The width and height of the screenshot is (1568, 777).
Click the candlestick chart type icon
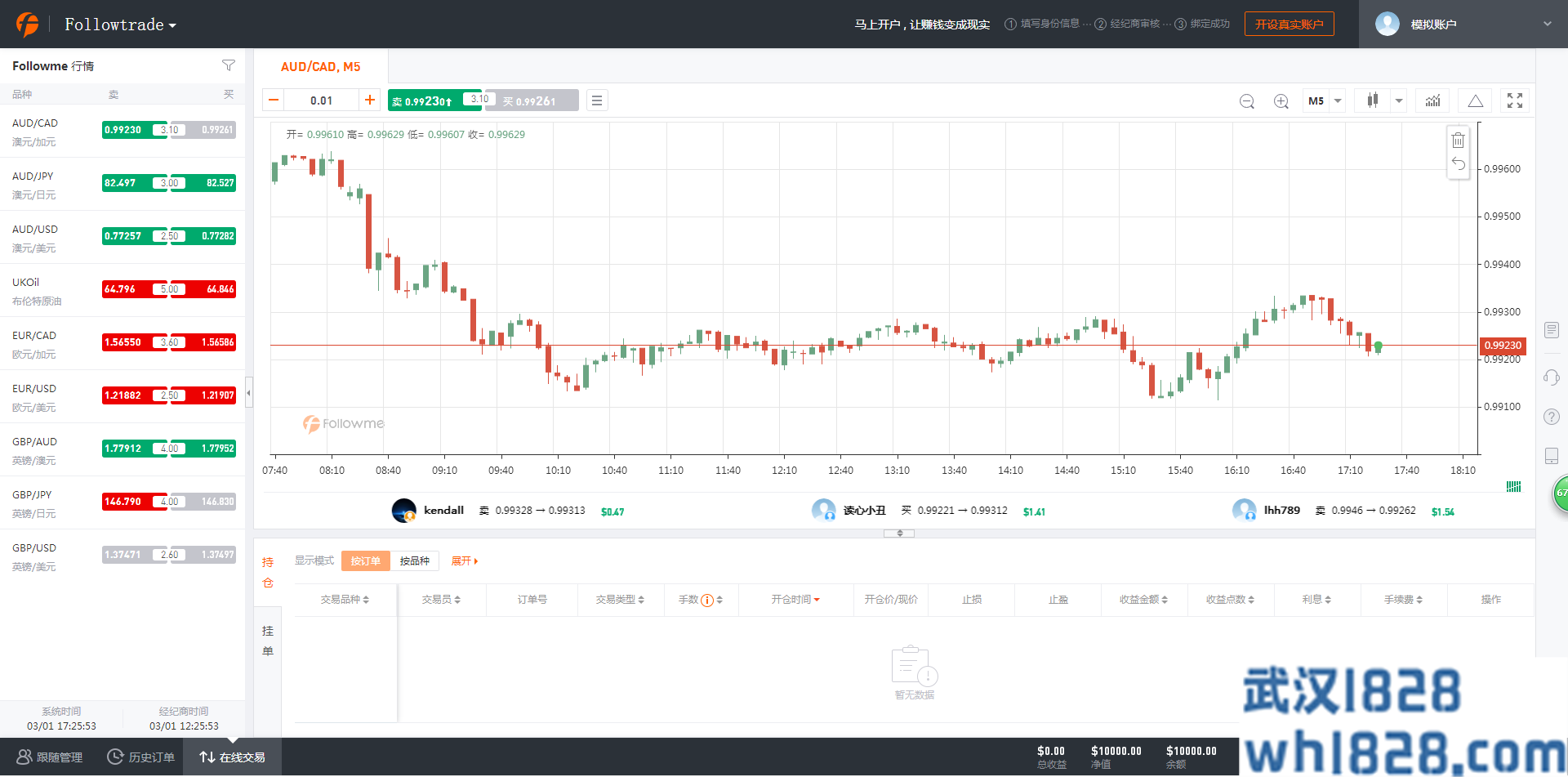1373,100
